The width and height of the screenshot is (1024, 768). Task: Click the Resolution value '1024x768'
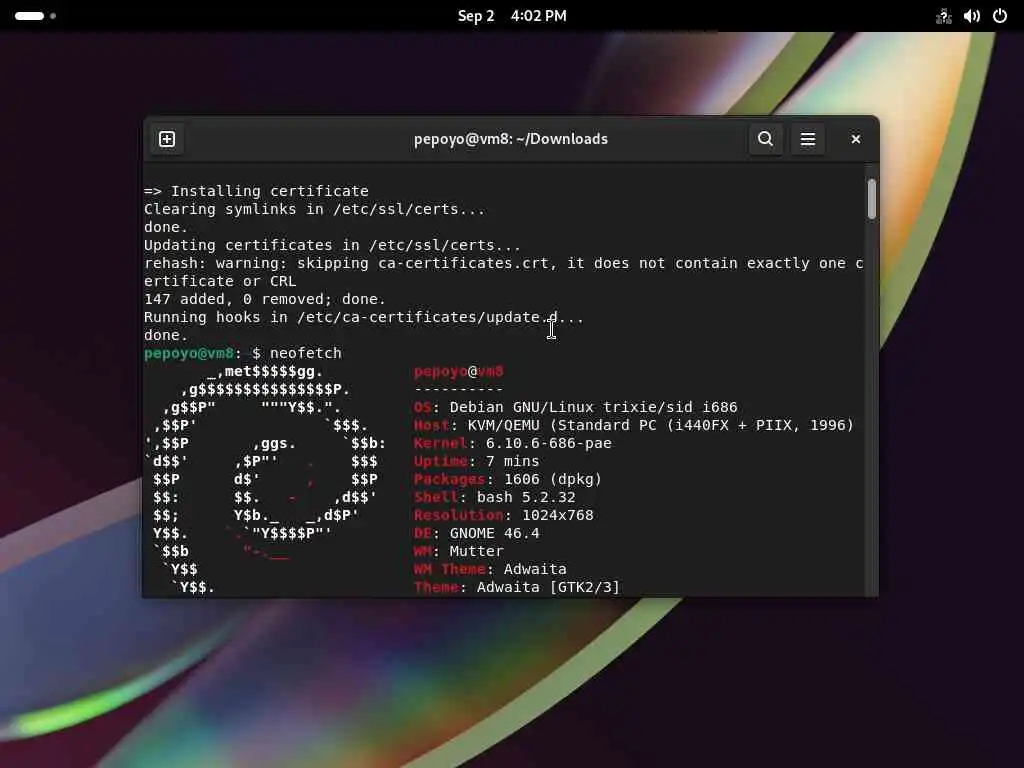558,515
